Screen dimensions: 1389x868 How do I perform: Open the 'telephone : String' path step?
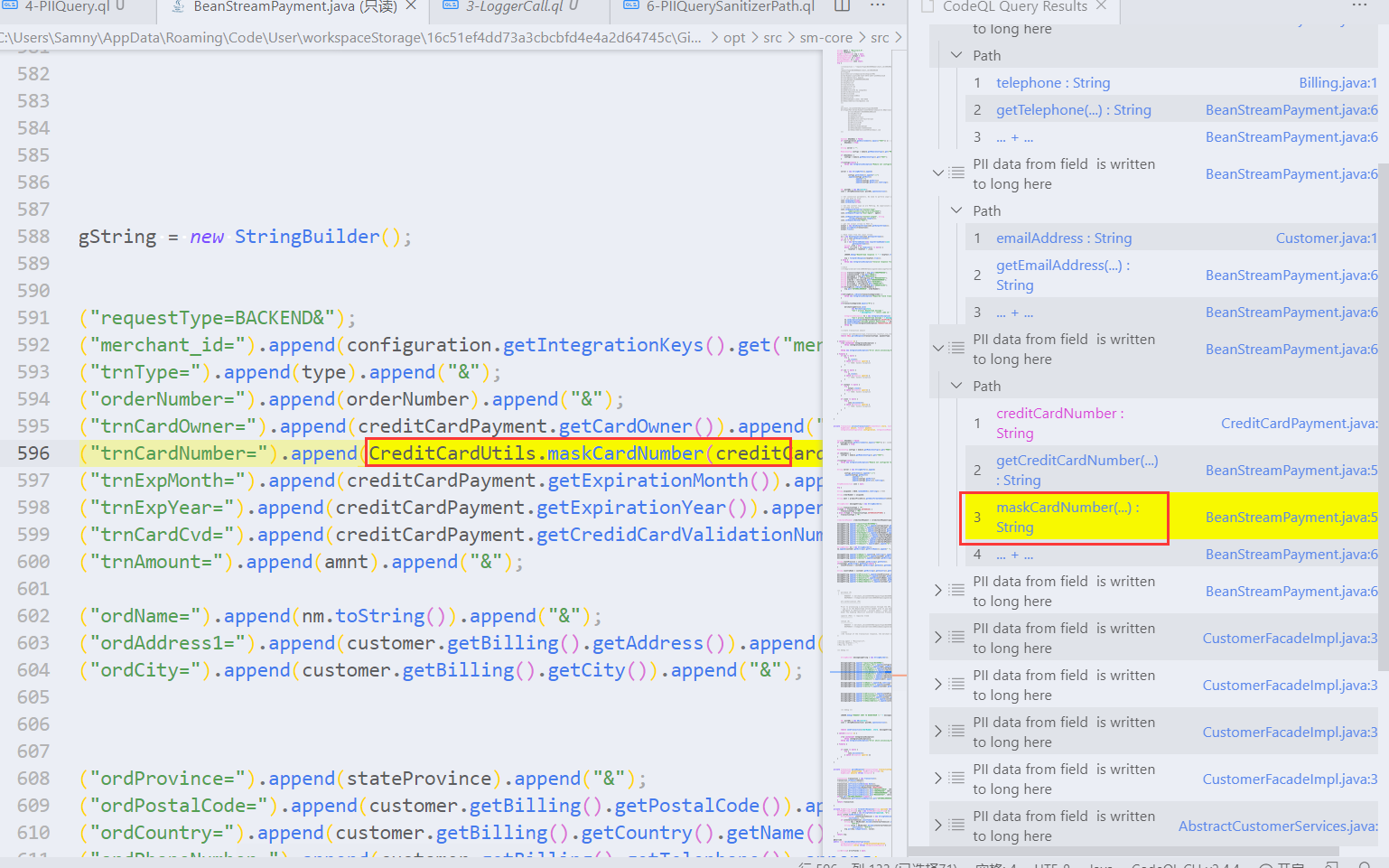1053,82
